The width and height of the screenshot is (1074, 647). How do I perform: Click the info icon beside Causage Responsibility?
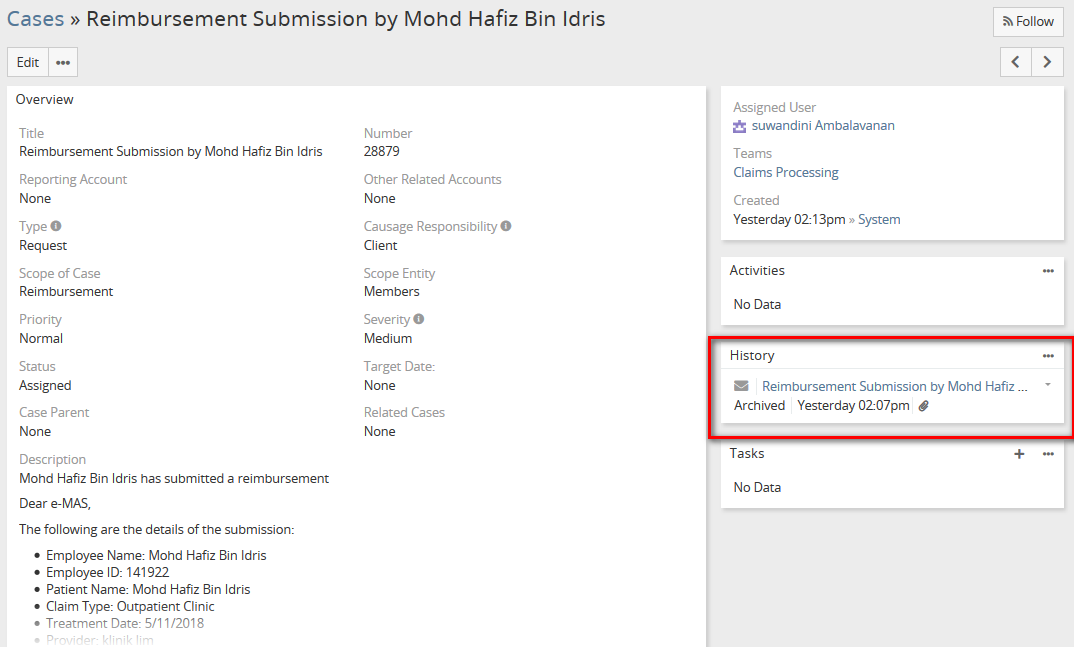(x=506, y=226)
